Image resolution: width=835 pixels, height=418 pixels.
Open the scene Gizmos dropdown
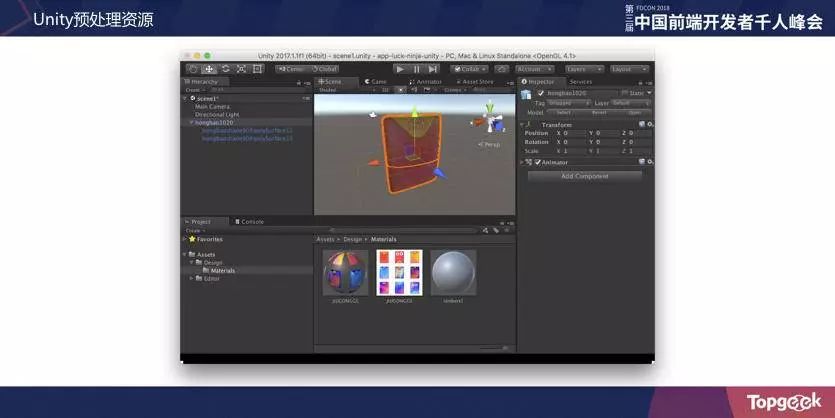point(454,90)
